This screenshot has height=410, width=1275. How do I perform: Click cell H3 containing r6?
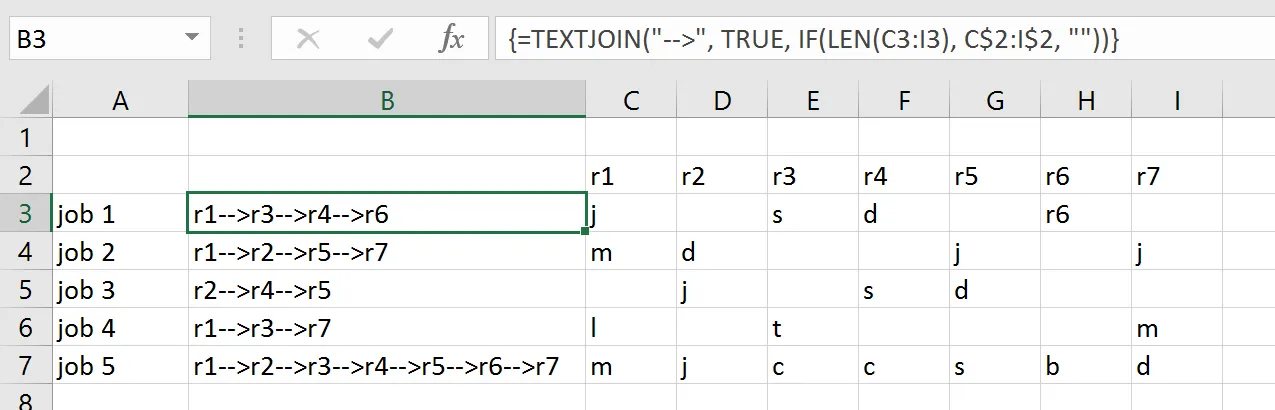tap(1086, 214)
